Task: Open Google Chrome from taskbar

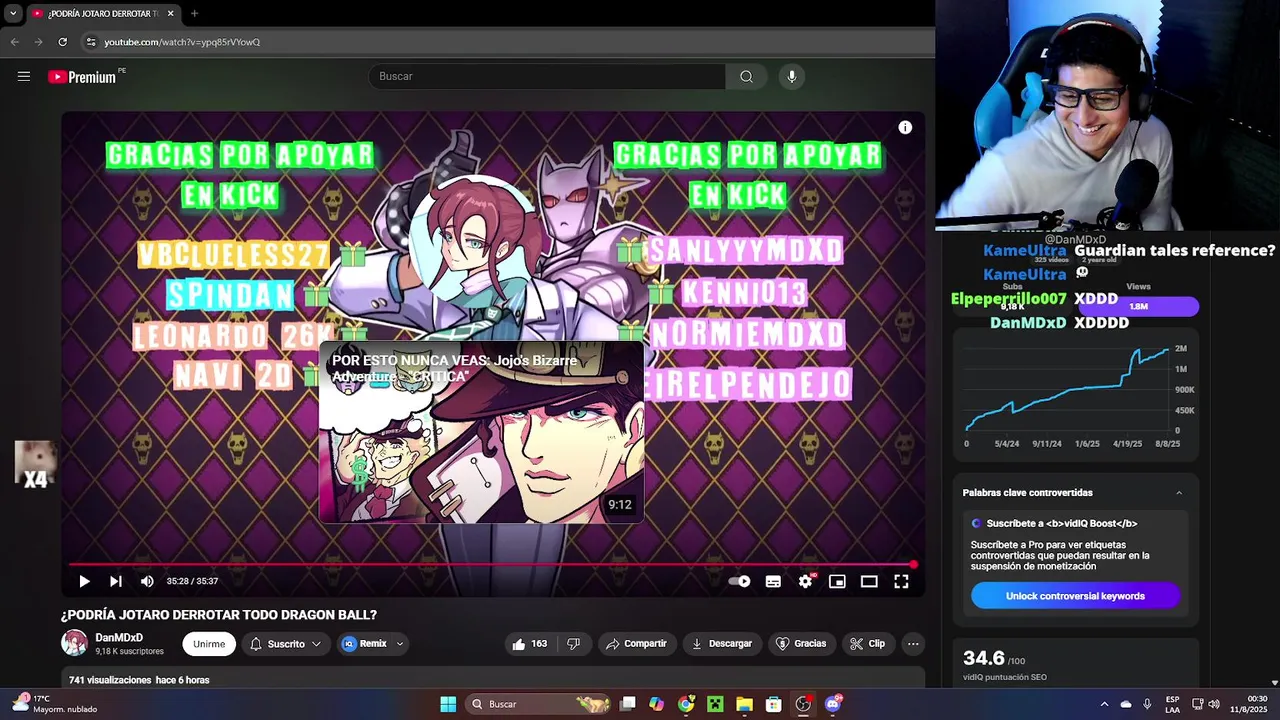Action: pyautogui.click(x=686, y=704)
